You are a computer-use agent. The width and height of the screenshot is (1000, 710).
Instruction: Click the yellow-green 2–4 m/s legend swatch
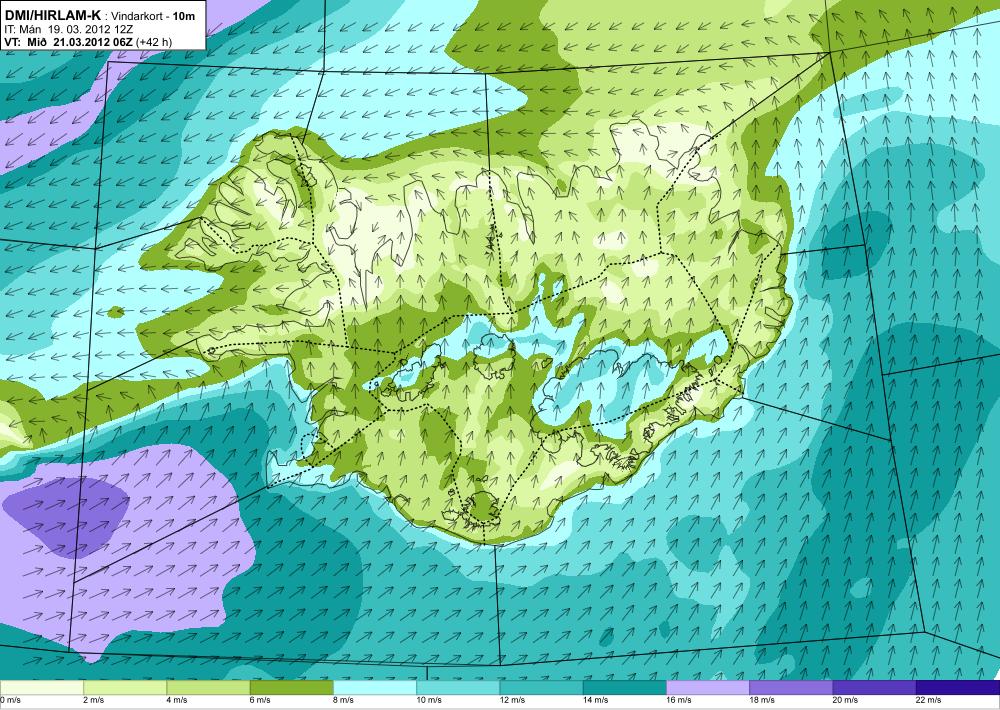click(x=125, y=688)
